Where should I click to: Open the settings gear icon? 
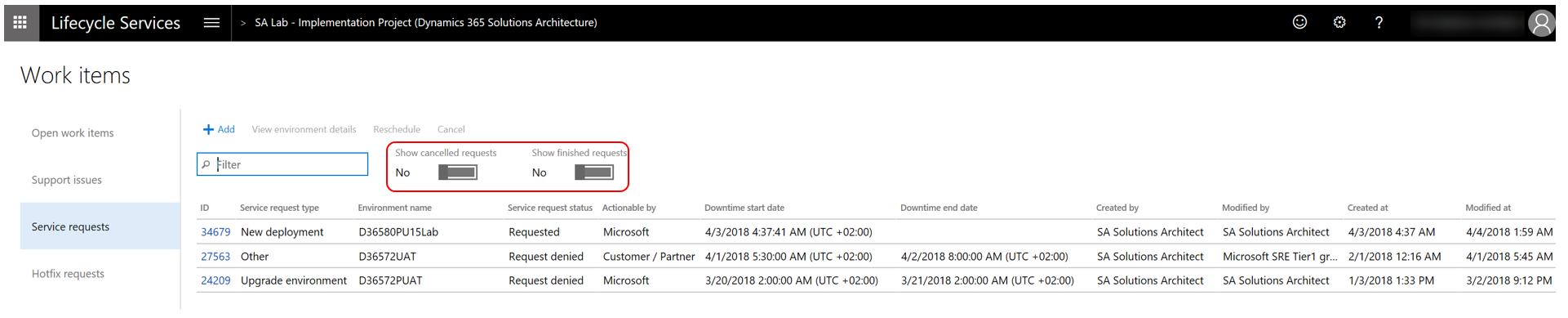(x=1339, y=23)
